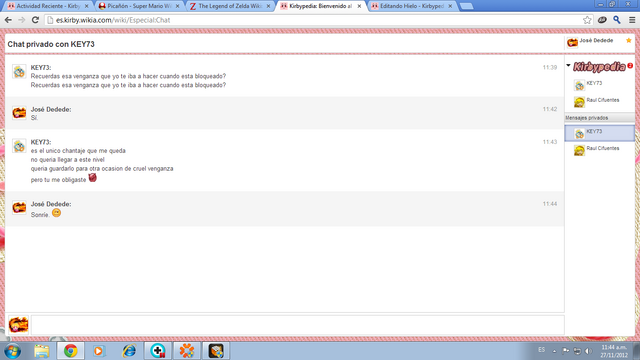This screenshot has height=360, width=640.
Task: Open Google Chrome from the taskbar
Action: coord(70,351)
